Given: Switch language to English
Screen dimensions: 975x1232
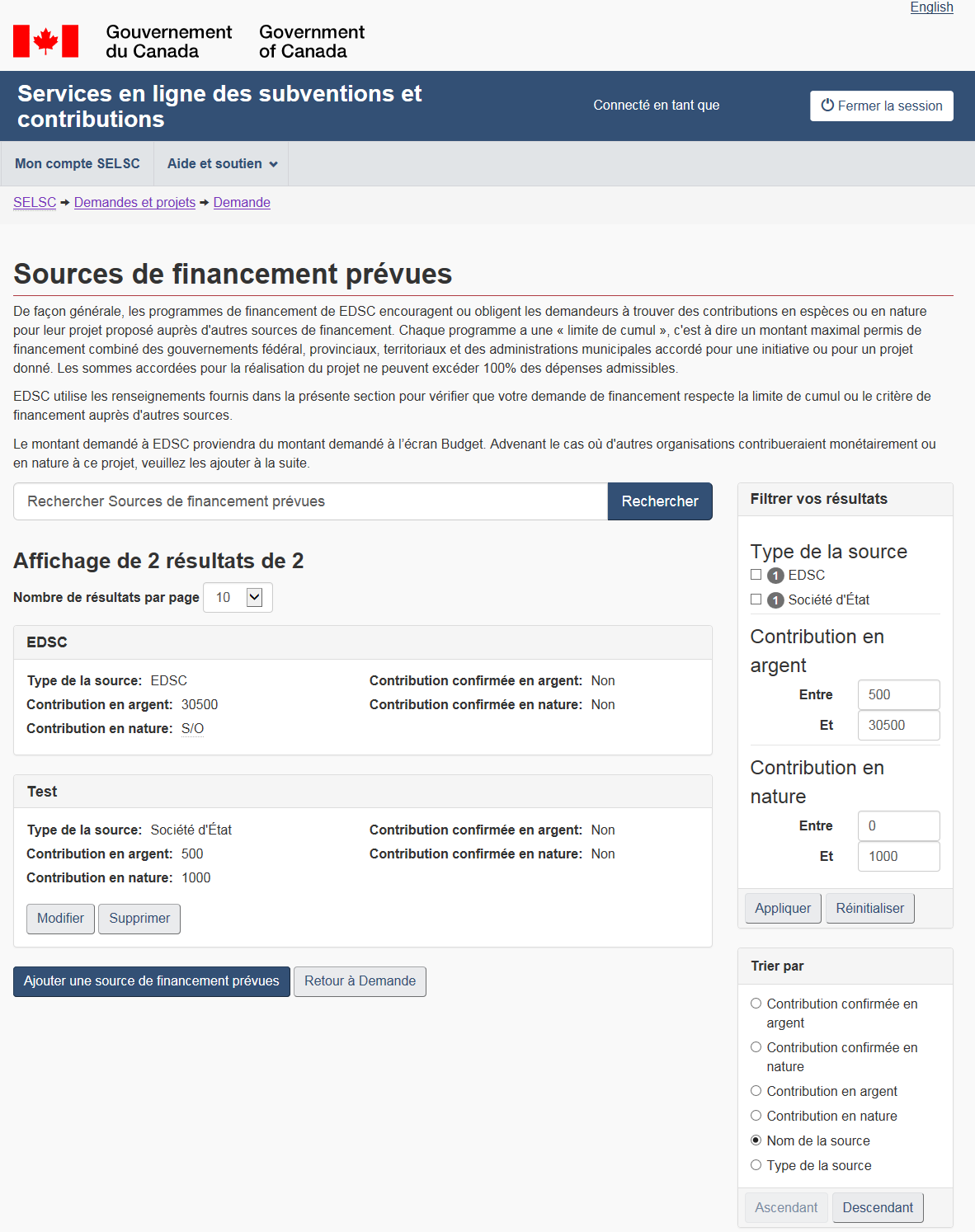Looking at the screenshot, I should (931, 7).
